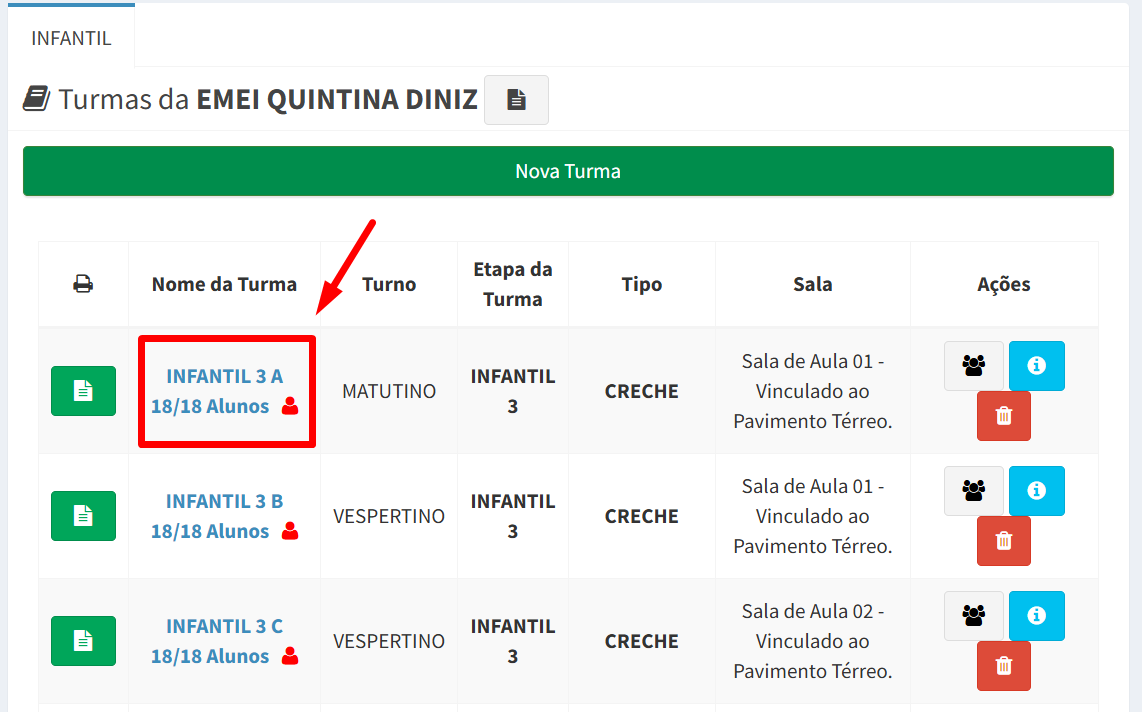Click students group icon for INFANTIL 3 A

[974, 365]
